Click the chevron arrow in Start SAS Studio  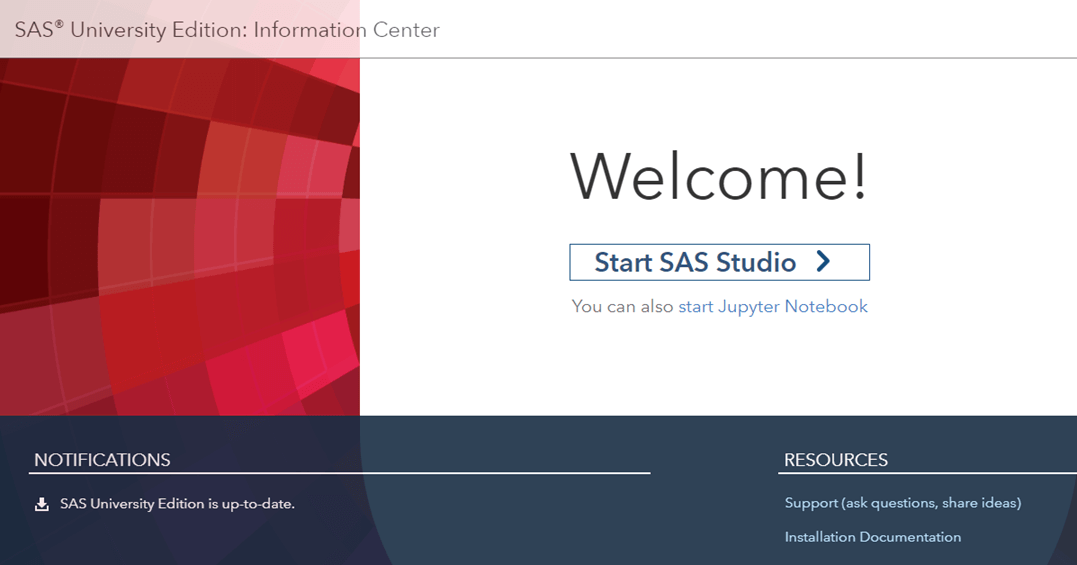(x=823, y=262)
